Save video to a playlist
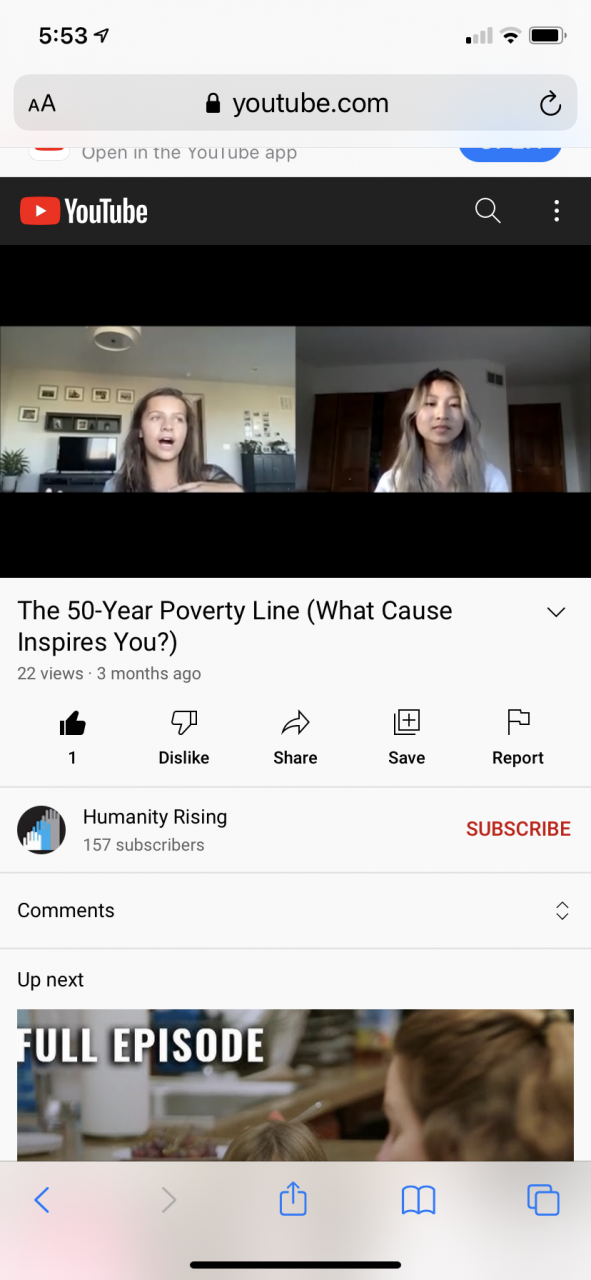591x1280 pixels. [406, 737]
